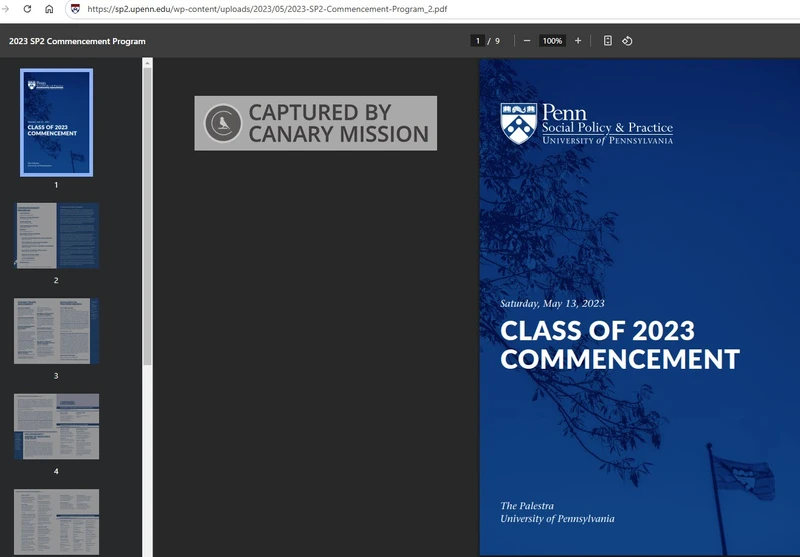
Task: Click the fit to page icon
Action: 607,41
